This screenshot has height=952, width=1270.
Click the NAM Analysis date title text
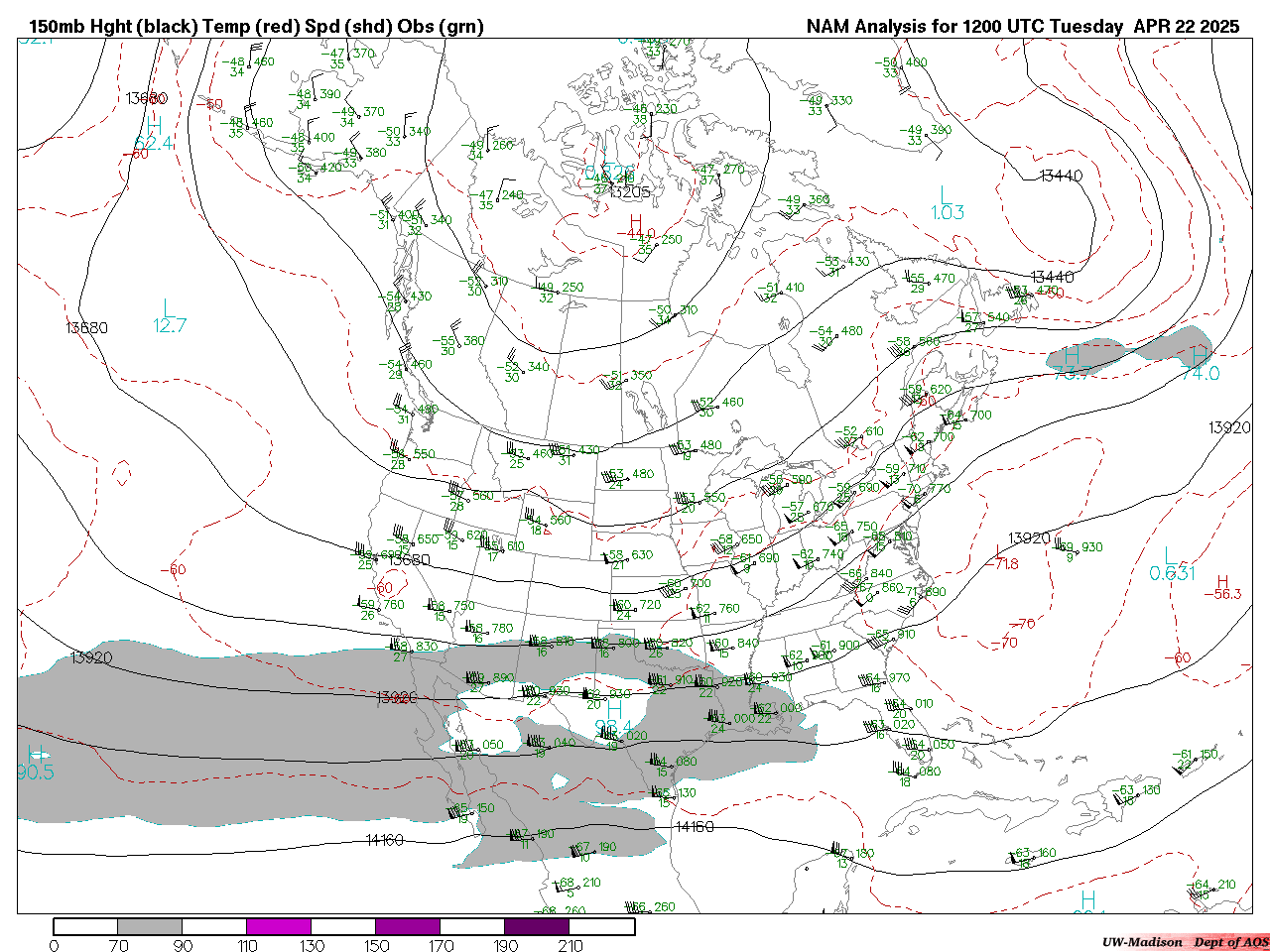coord(1022,27)
